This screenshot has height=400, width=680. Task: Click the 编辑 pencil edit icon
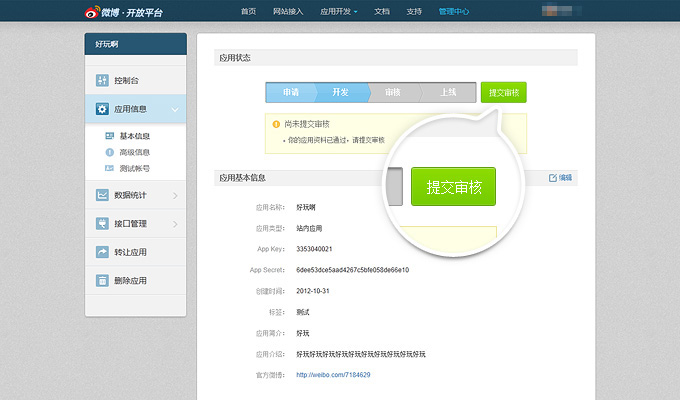pos(552,178)
